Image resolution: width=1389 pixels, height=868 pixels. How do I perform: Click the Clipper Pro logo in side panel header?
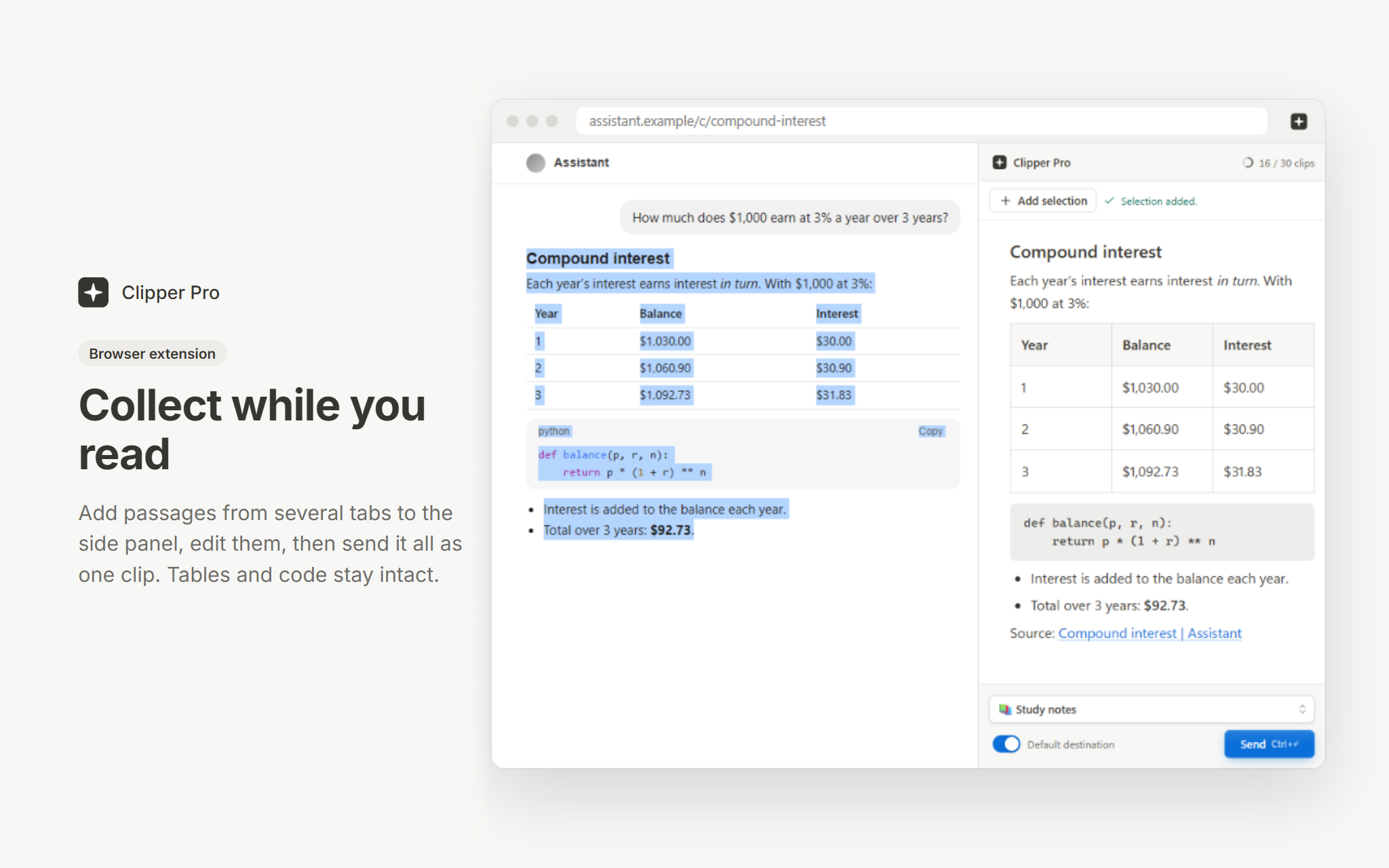click(999, 163)
